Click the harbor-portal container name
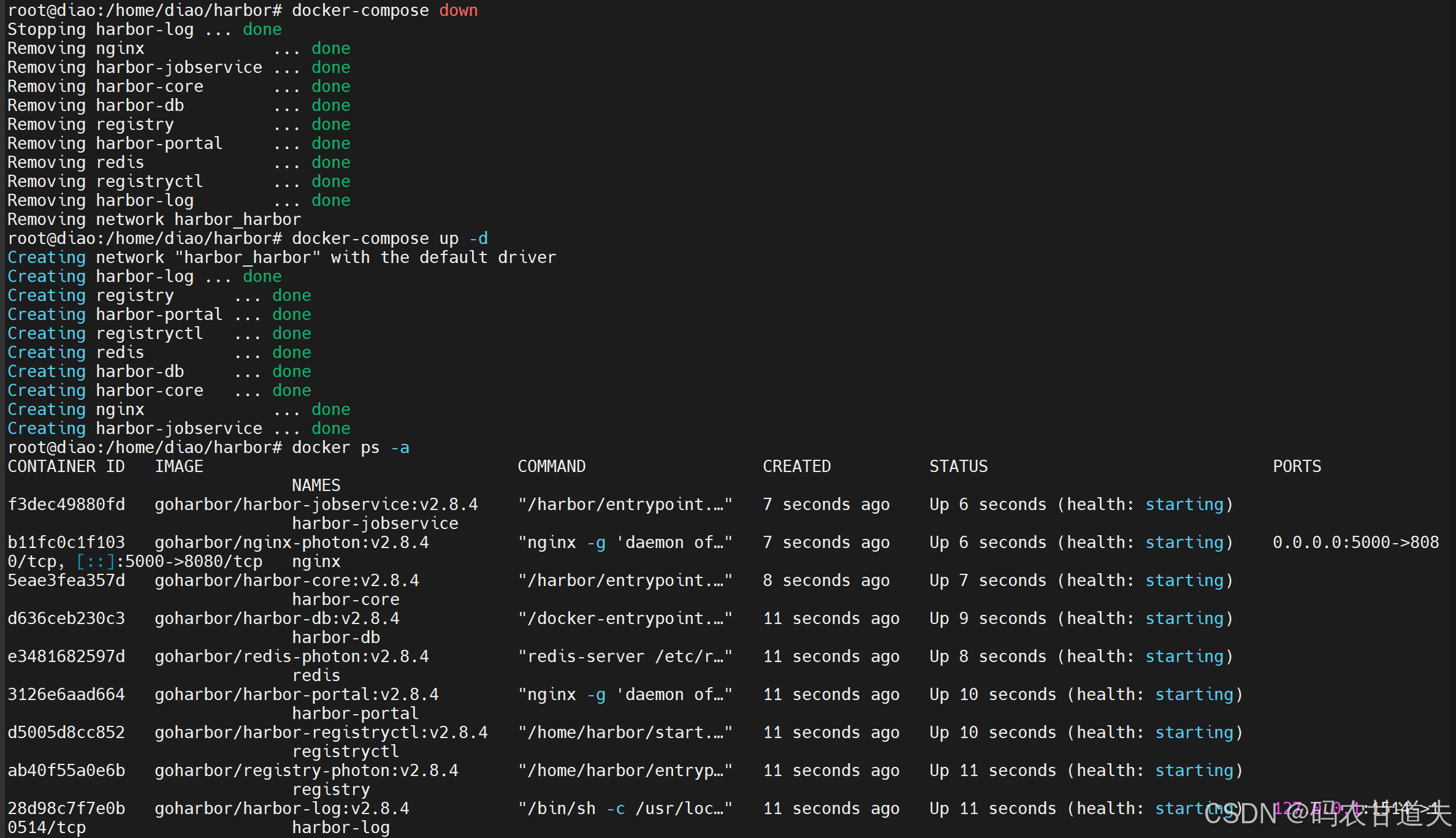Viewport: 1456px width, 838px height. click(x=355, y=714)
